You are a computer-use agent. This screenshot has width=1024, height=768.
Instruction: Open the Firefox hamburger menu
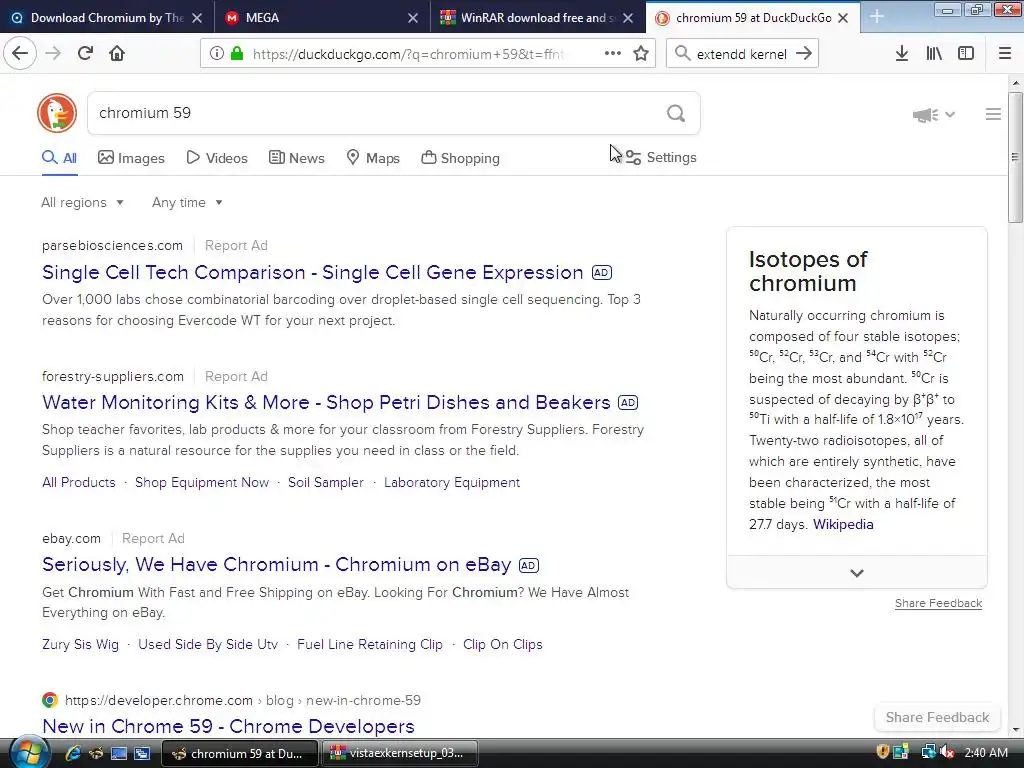click(1005, 53)
